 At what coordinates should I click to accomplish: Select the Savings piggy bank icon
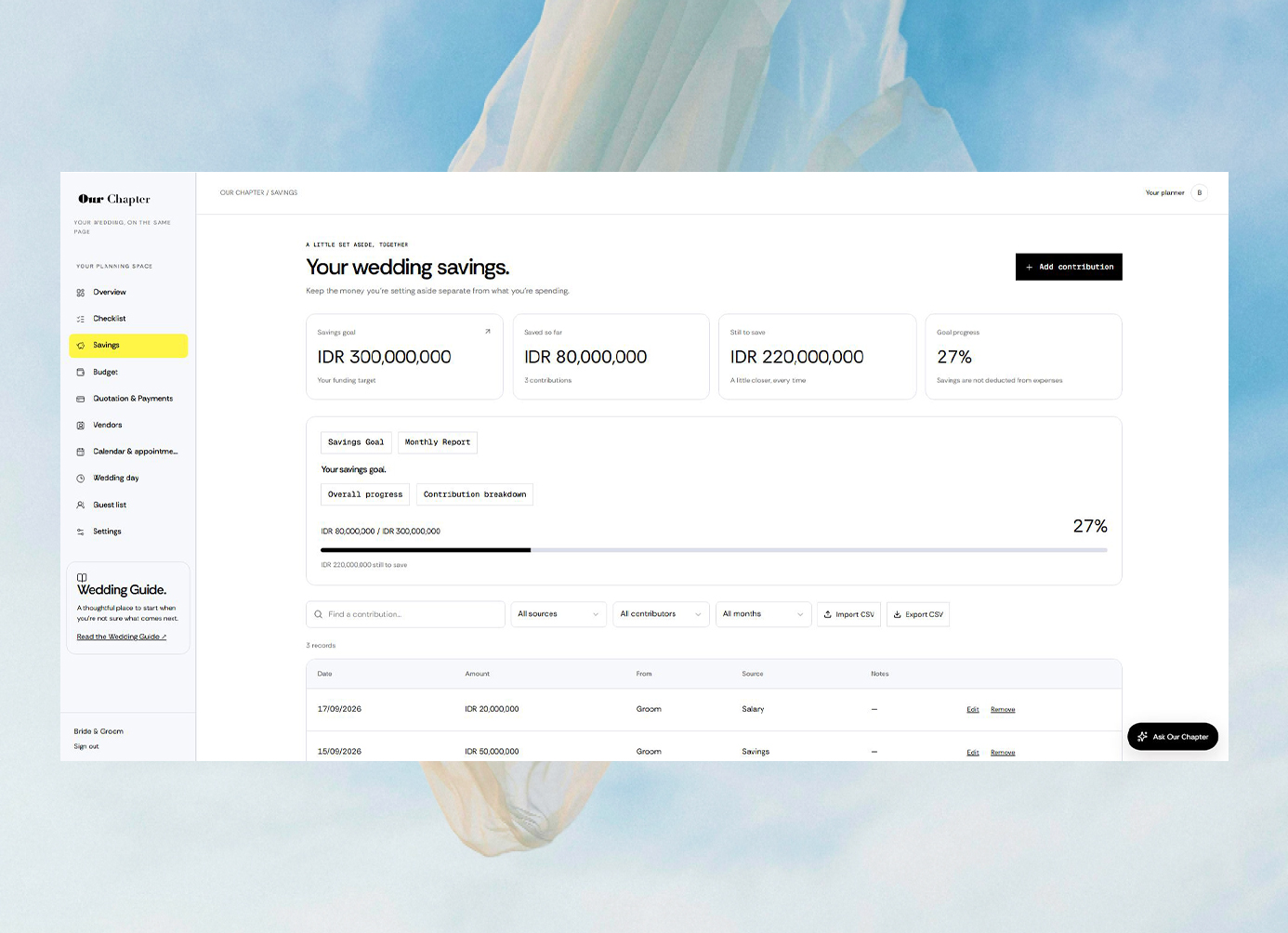[81, 346]
